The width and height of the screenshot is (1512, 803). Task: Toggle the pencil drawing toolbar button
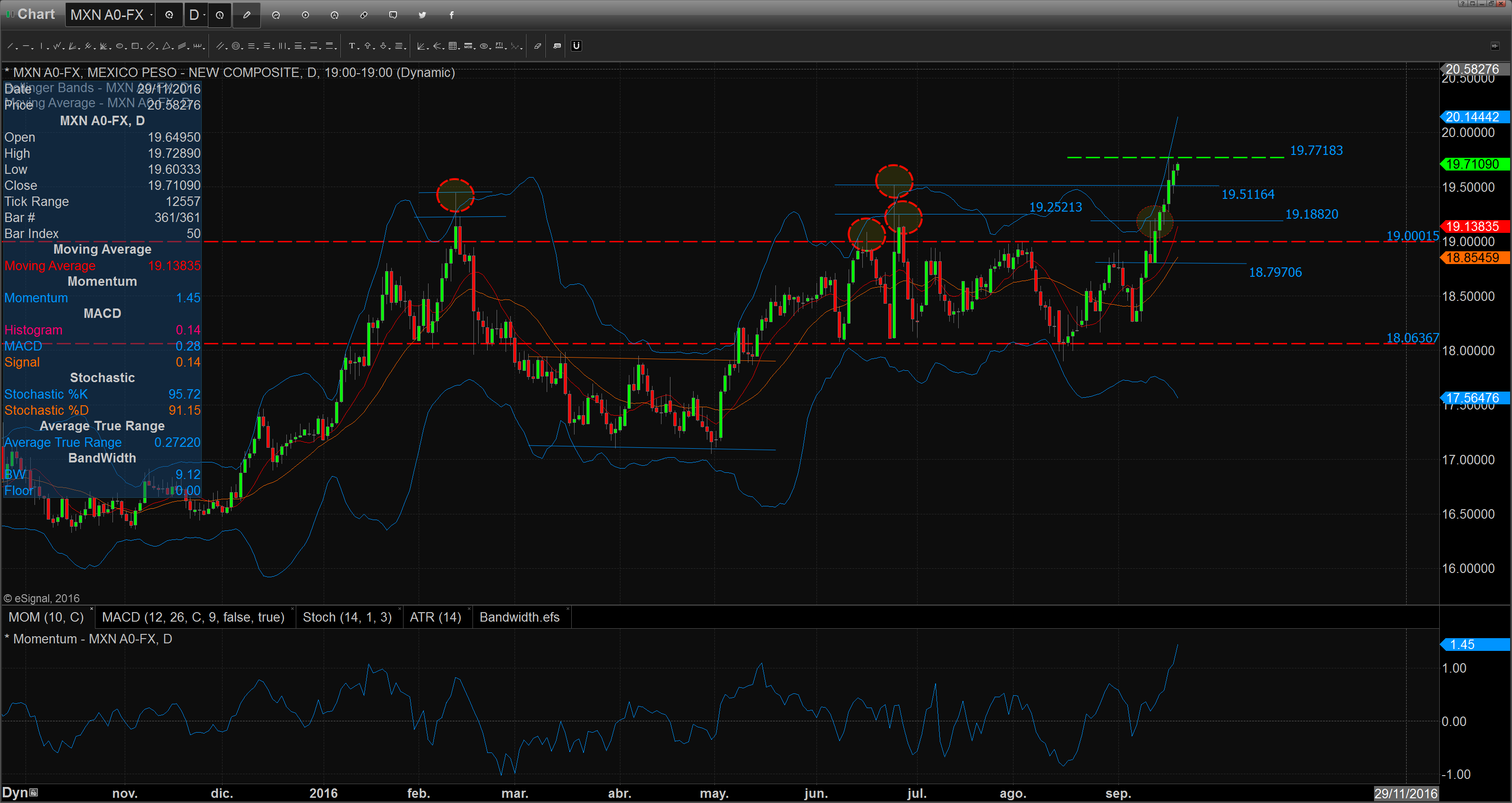(x=247, y=15)
